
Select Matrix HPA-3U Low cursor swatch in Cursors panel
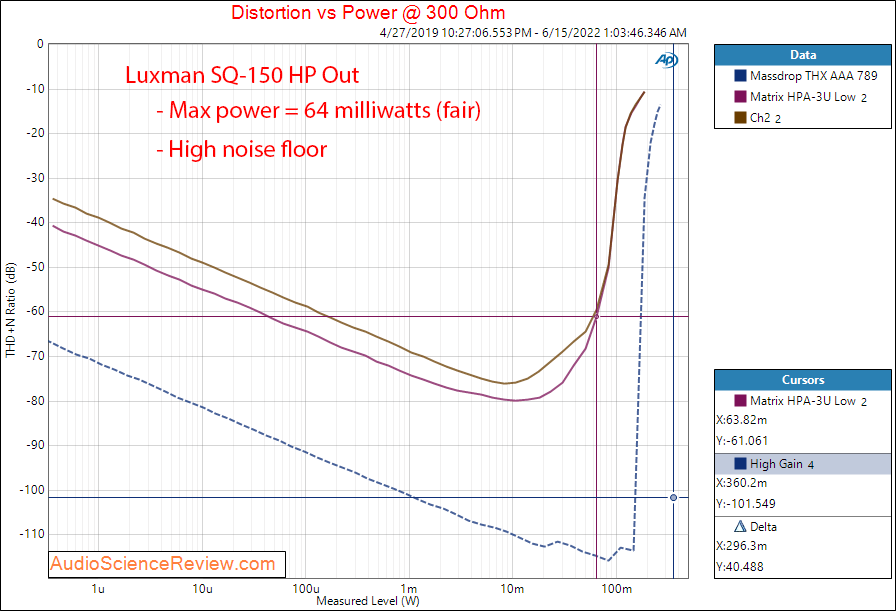tap(740, 400)
